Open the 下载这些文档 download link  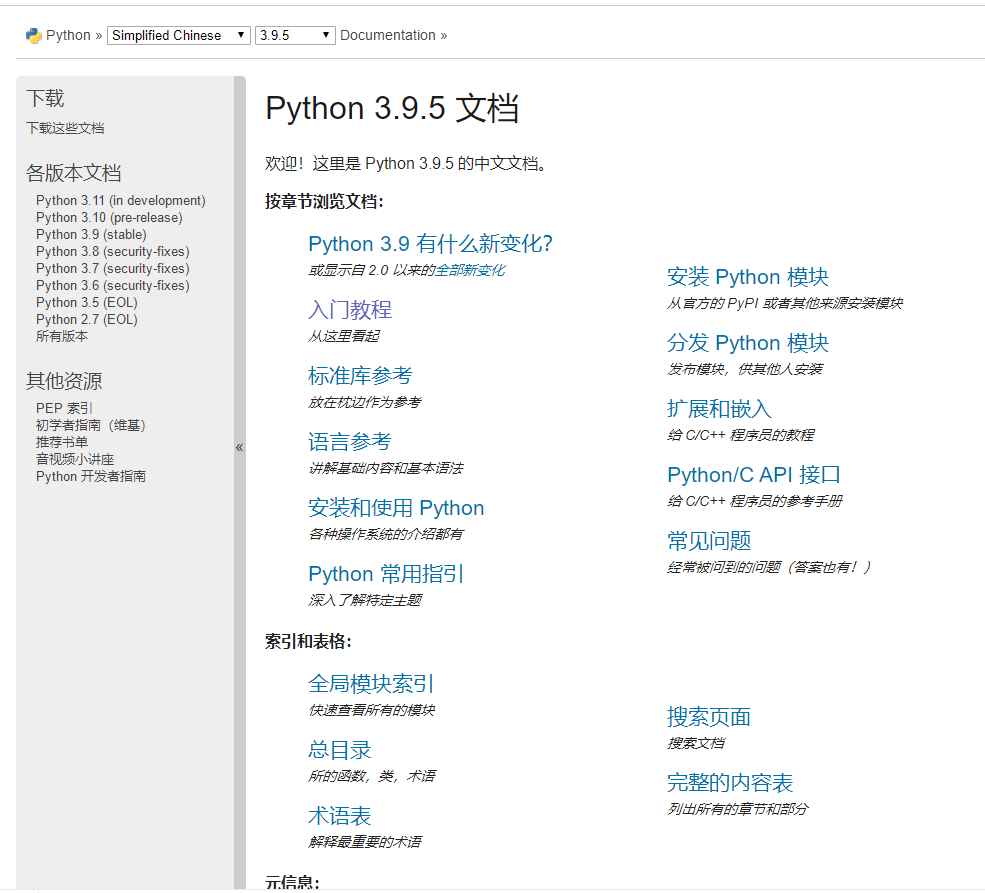click(x=65, y=128)
